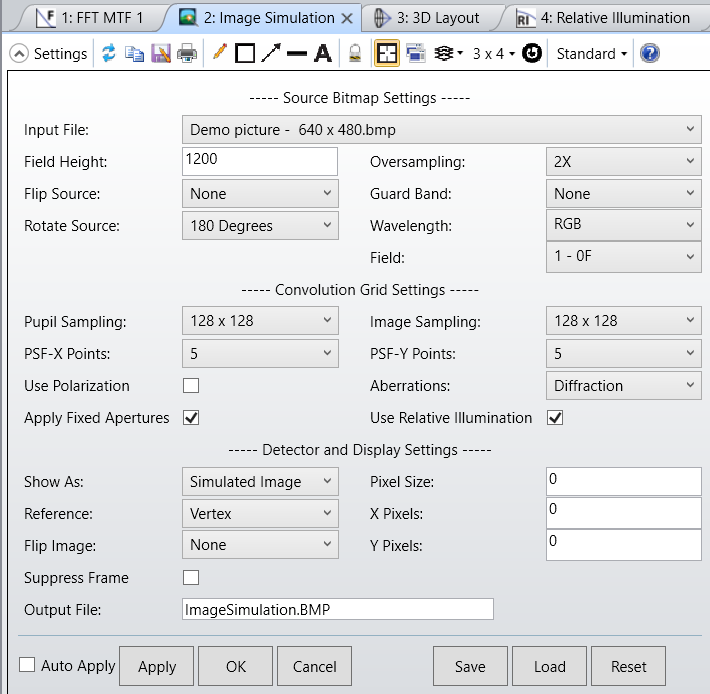Click the save-as floppy disk icon
This screenshot has height=694, width=710.
click(161, 53)
